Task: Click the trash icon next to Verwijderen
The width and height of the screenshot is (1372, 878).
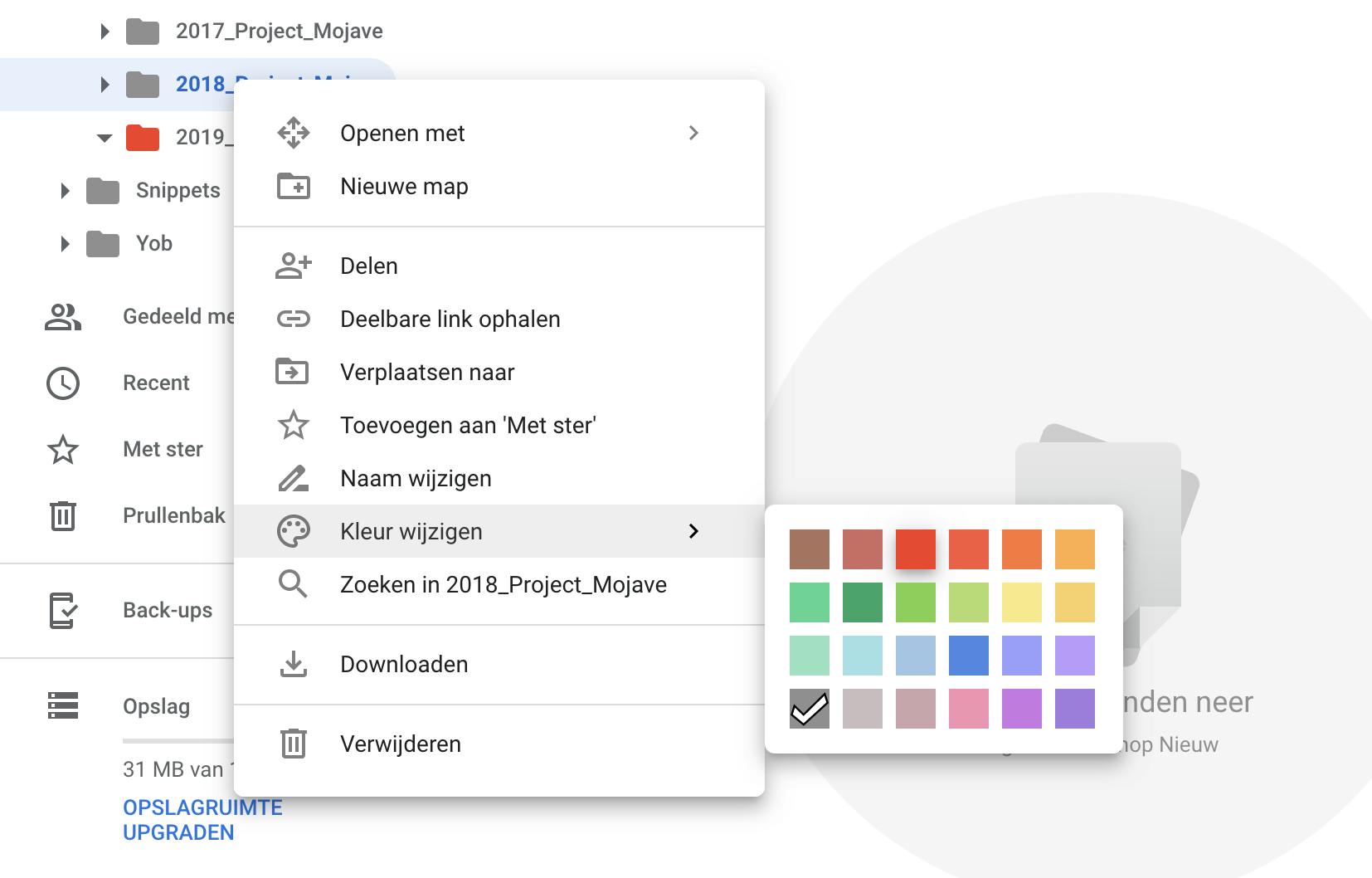Action: tap(293, 744)
